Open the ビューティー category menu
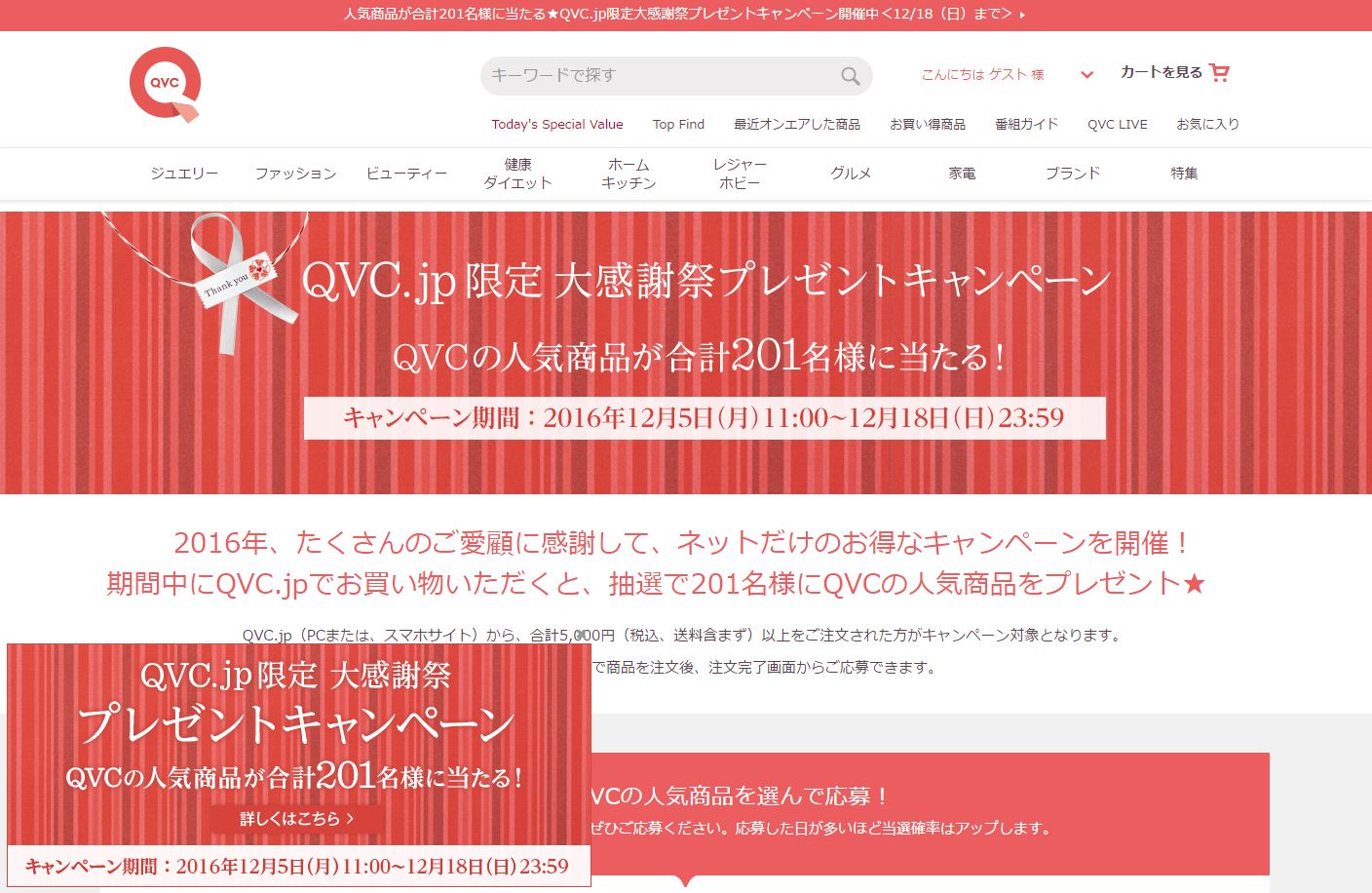Viewport: 1372px width, 893px height. pos(406,174)
